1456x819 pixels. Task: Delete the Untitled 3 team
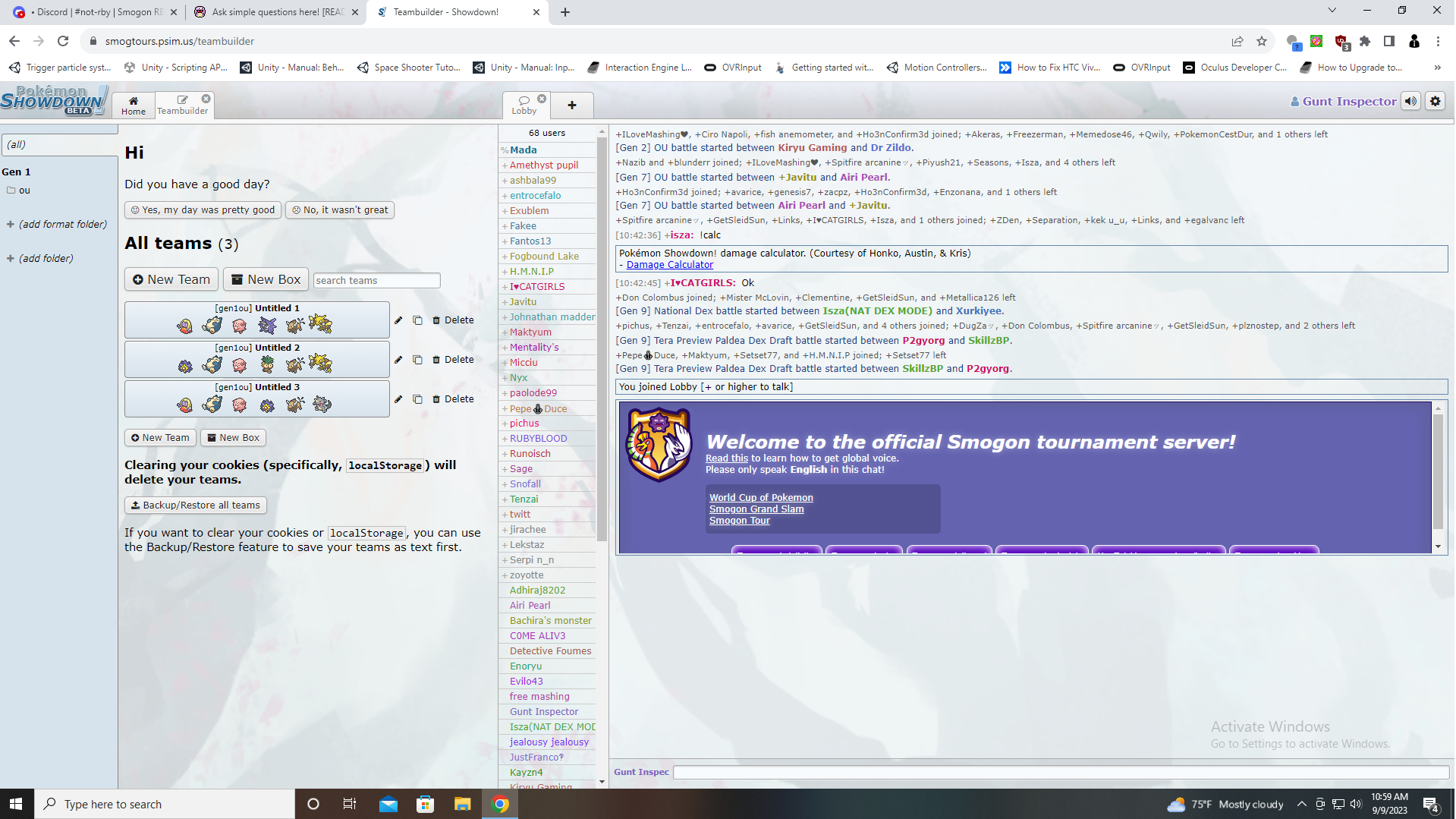coord(453,399)
